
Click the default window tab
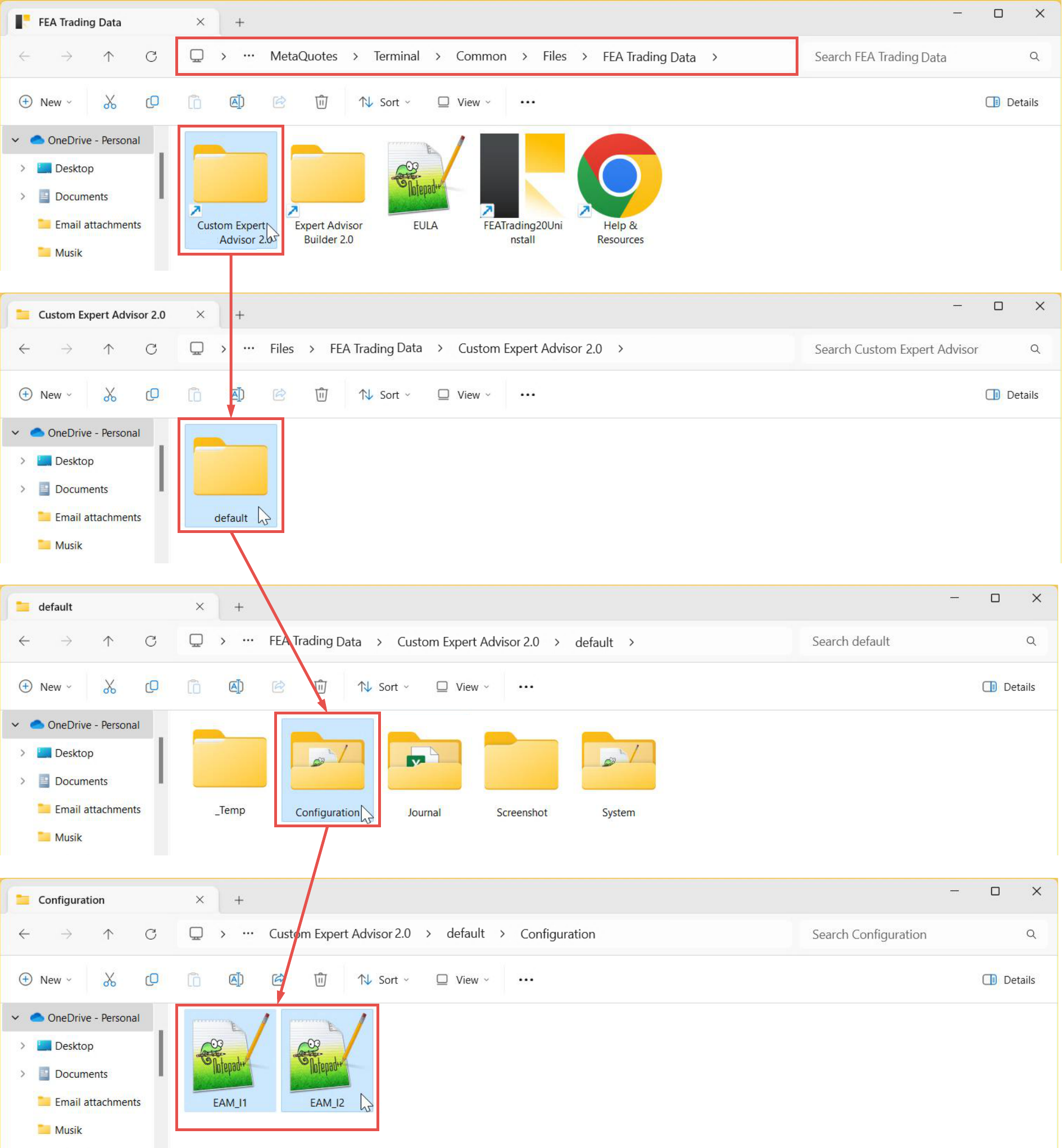[112, 607]
